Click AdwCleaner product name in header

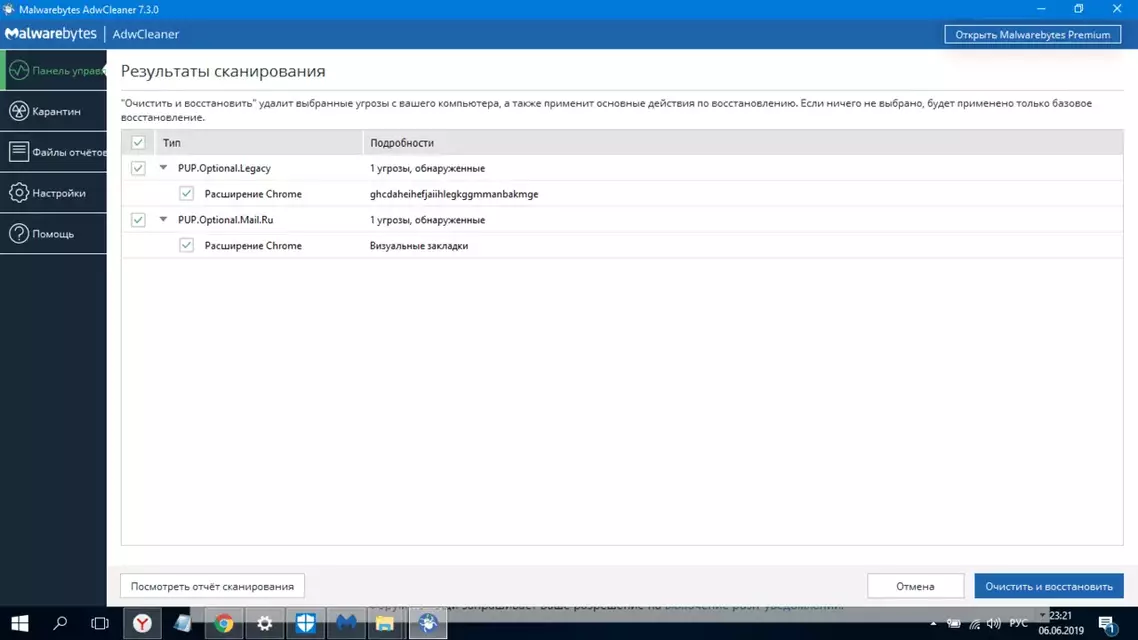click(145, 34)
